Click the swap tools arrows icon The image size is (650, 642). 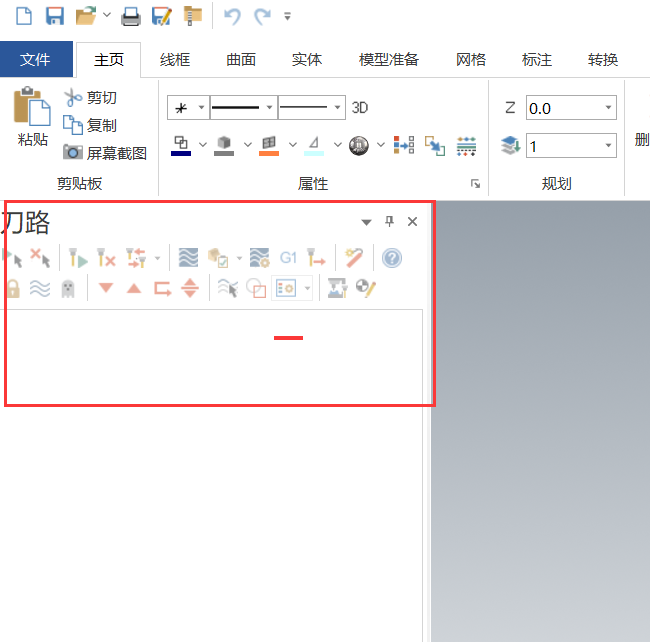[x=136, y=258]
